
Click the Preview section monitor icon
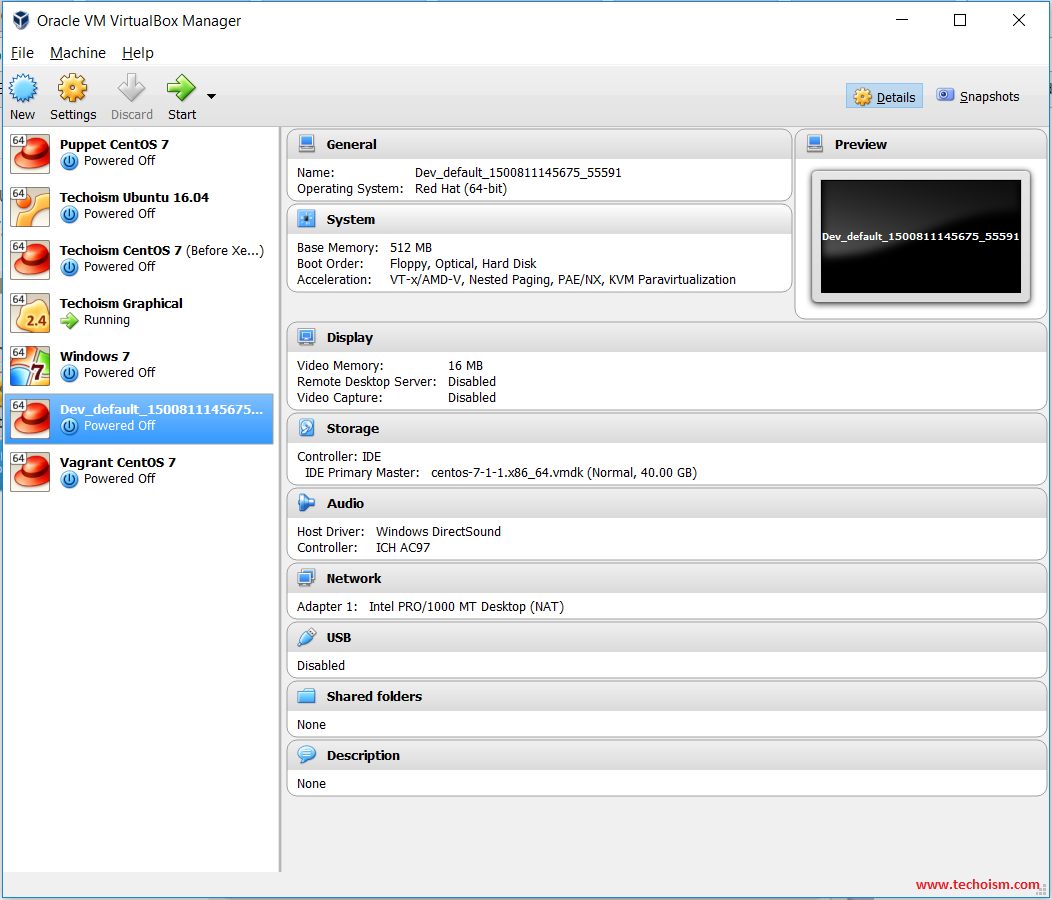815,144
